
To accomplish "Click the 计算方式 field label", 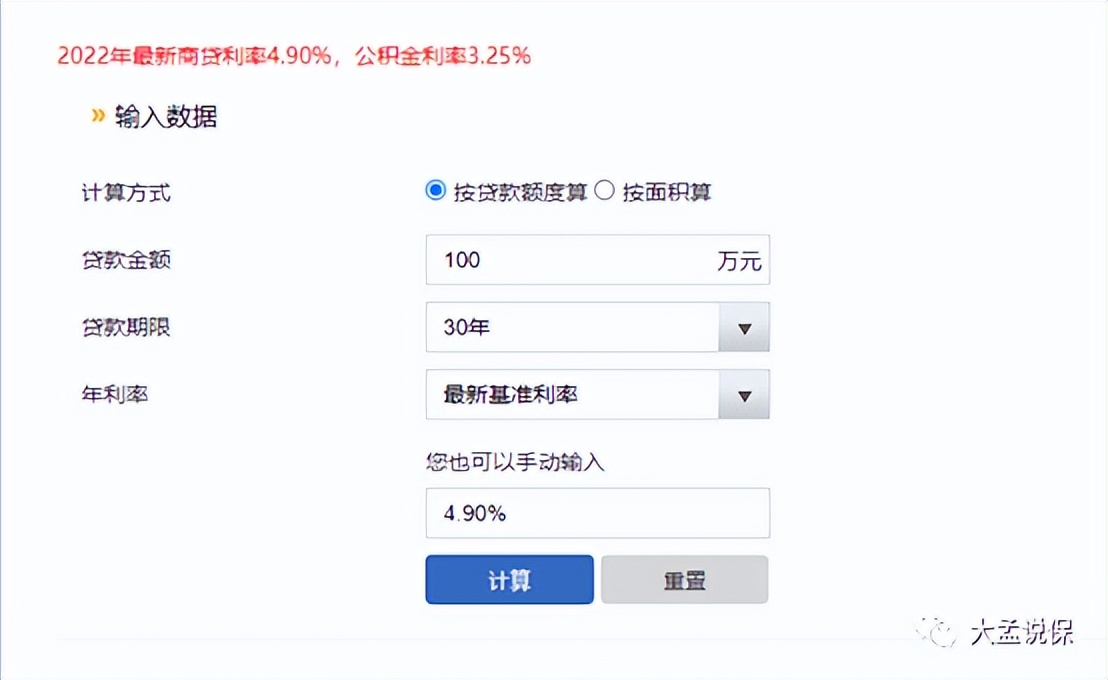I will point(125,193).
